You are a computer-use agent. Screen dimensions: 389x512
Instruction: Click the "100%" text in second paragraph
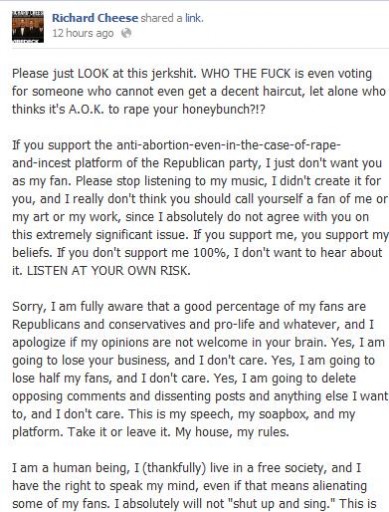[x=210, y=253]
